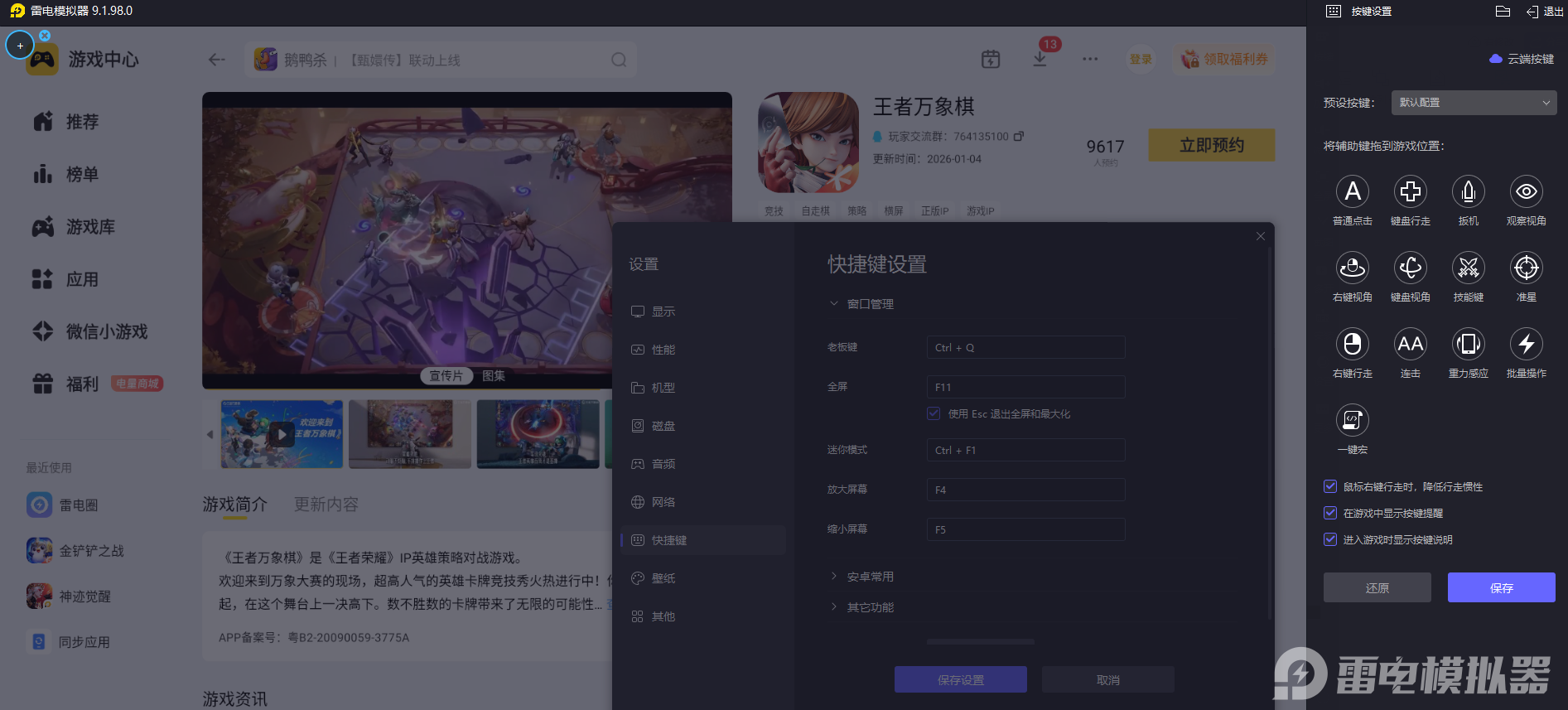Screen dimensions: 1568x710
Task: Click the 退出 exit button
Action: coord(1545,12)
